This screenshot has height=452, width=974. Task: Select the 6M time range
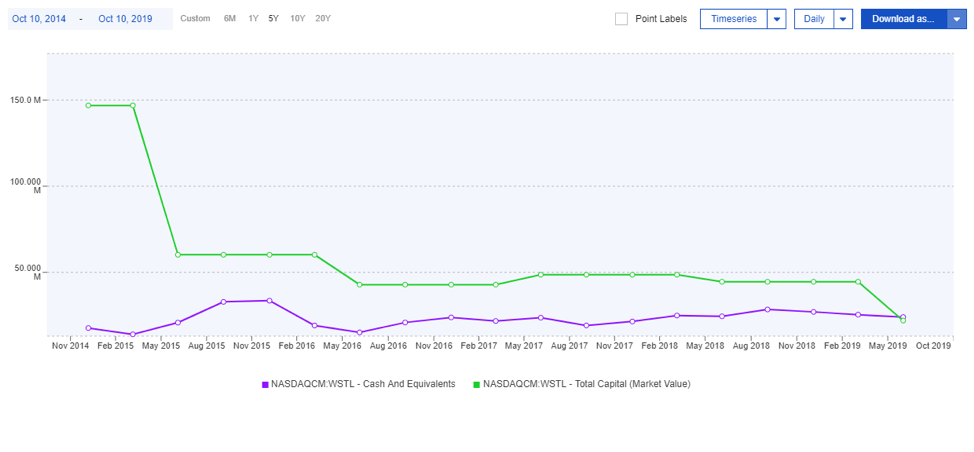point(230,19)
